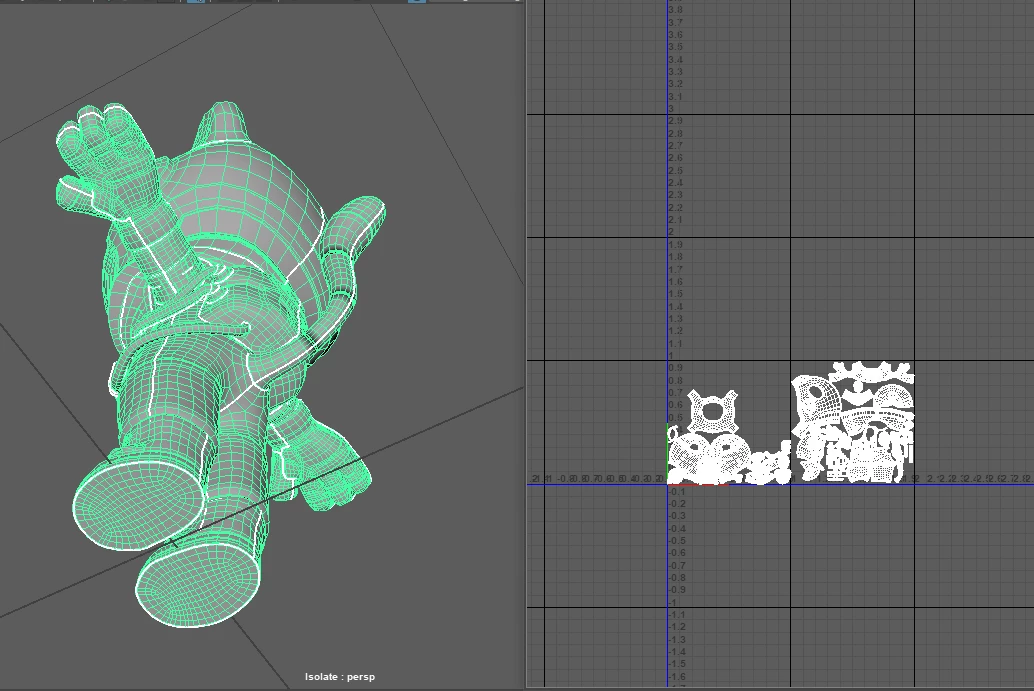
Task: Click the 3.8 label on the V axis
Action: click(675, 10)
